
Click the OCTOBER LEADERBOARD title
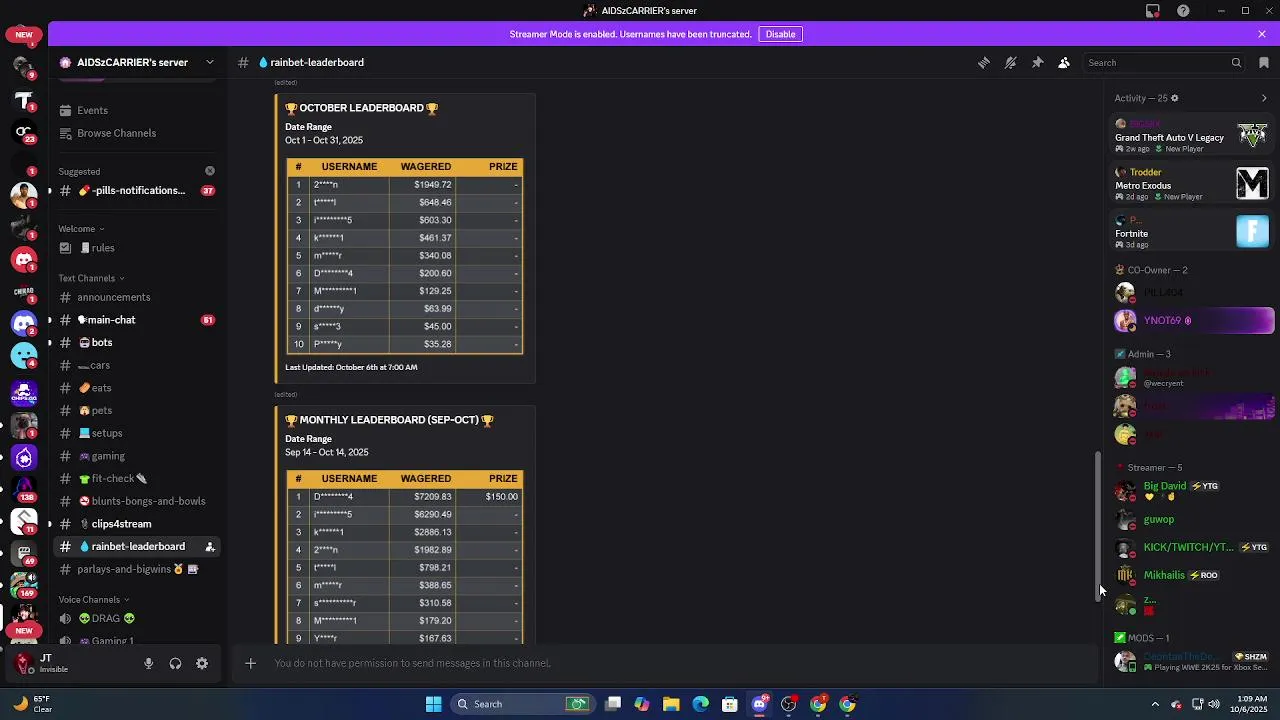[362, 108]
